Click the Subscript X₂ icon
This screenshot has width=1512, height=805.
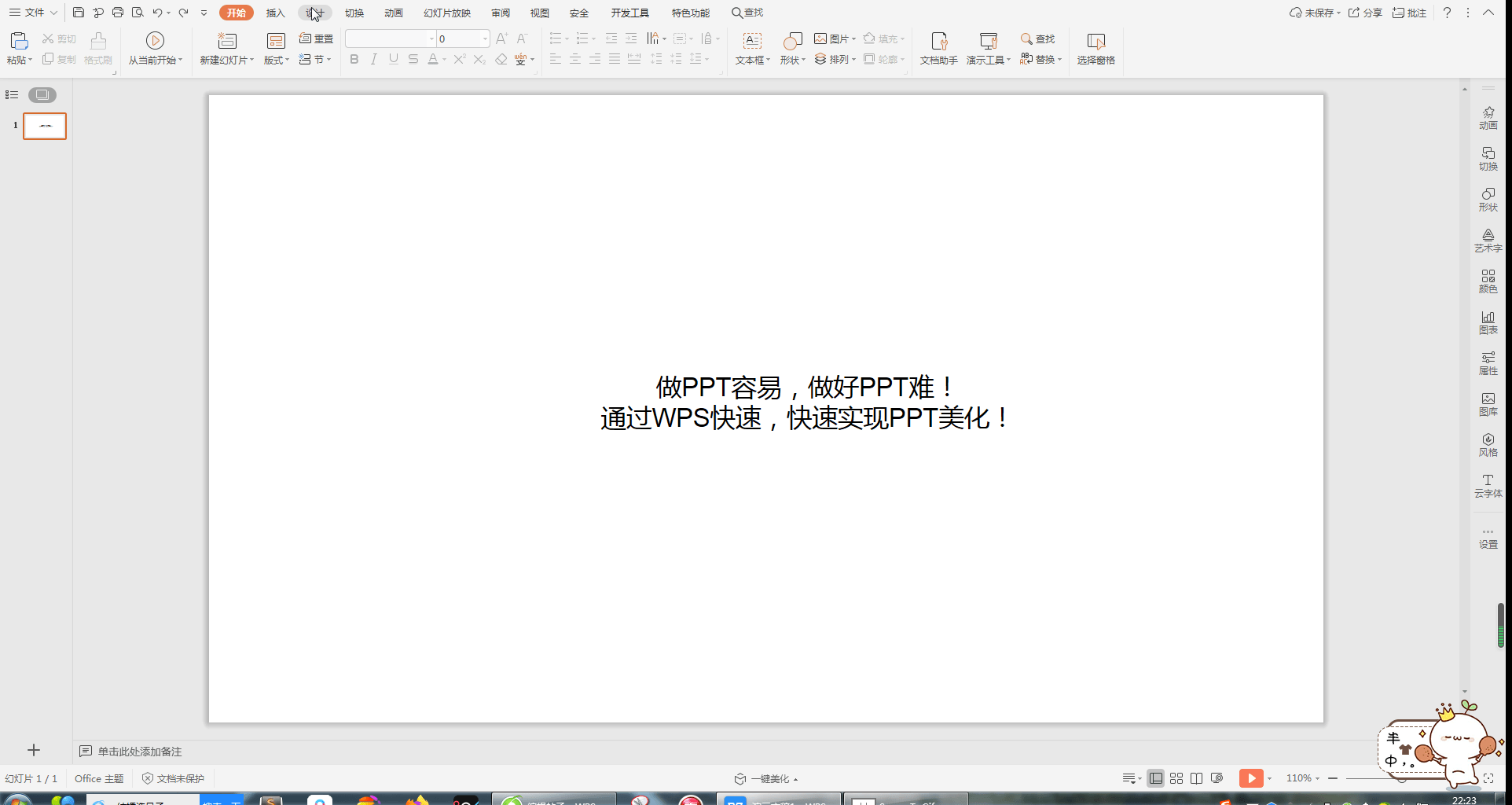point(479,60)
